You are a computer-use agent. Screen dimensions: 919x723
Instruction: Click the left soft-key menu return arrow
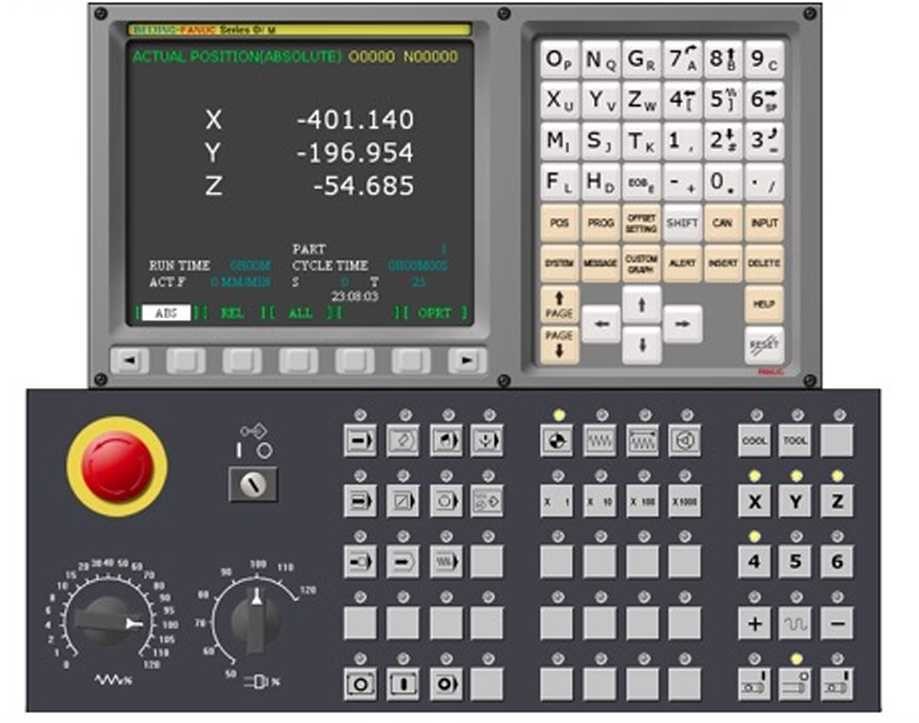pyautogui.click(x=129, y=361)
